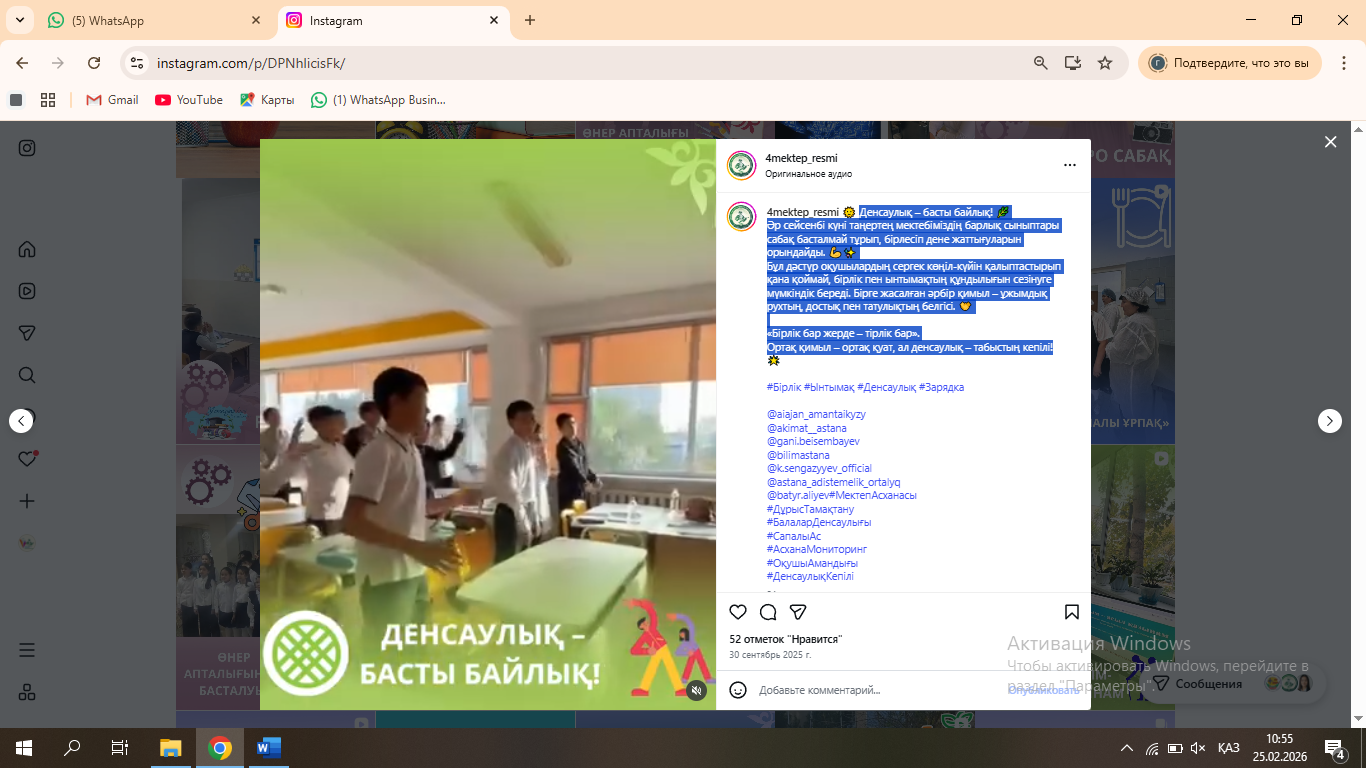Image resolution: width=1366 pixels, height=768 pixels.
Task: Open Search magnifier in Instagram sidebar
Action: click(27, 375)
